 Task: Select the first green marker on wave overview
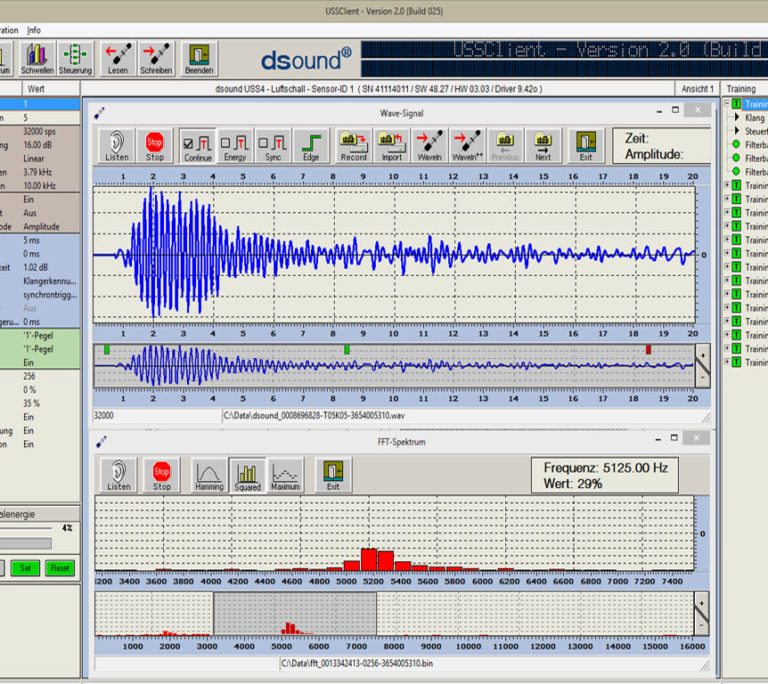click(107, 349)
